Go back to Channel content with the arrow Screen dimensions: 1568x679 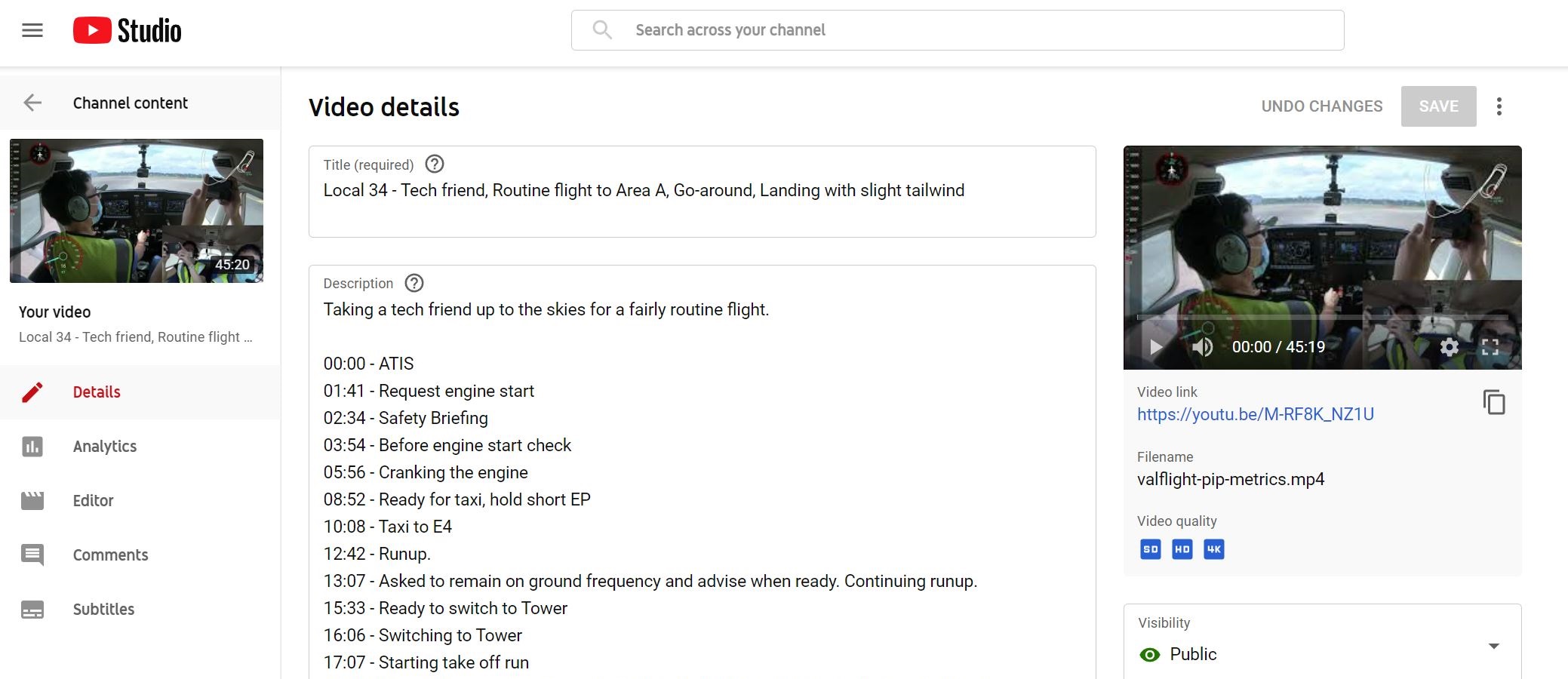(32, 103)
